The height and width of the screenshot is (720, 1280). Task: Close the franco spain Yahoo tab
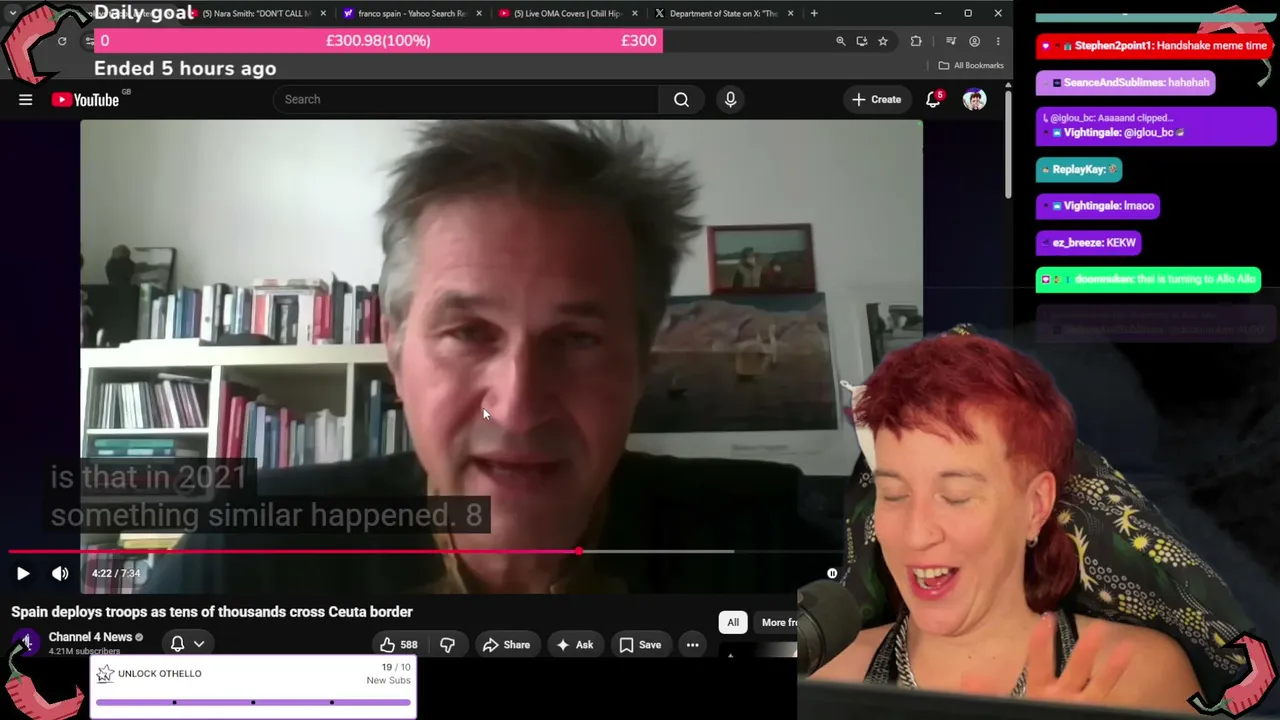(479, 13)
